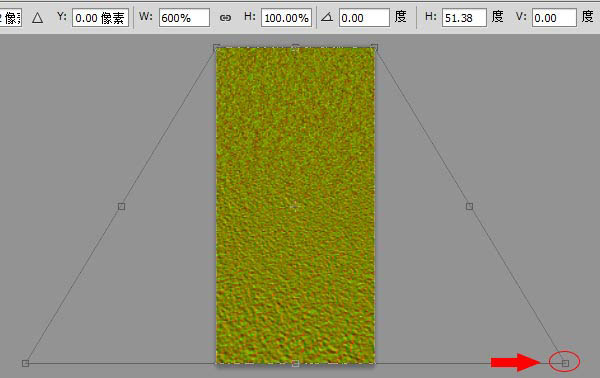This screenshot has height=378, width=600.
Task: Click the transform center reference point
Action: pyautogui.click(x=295, y=206)
